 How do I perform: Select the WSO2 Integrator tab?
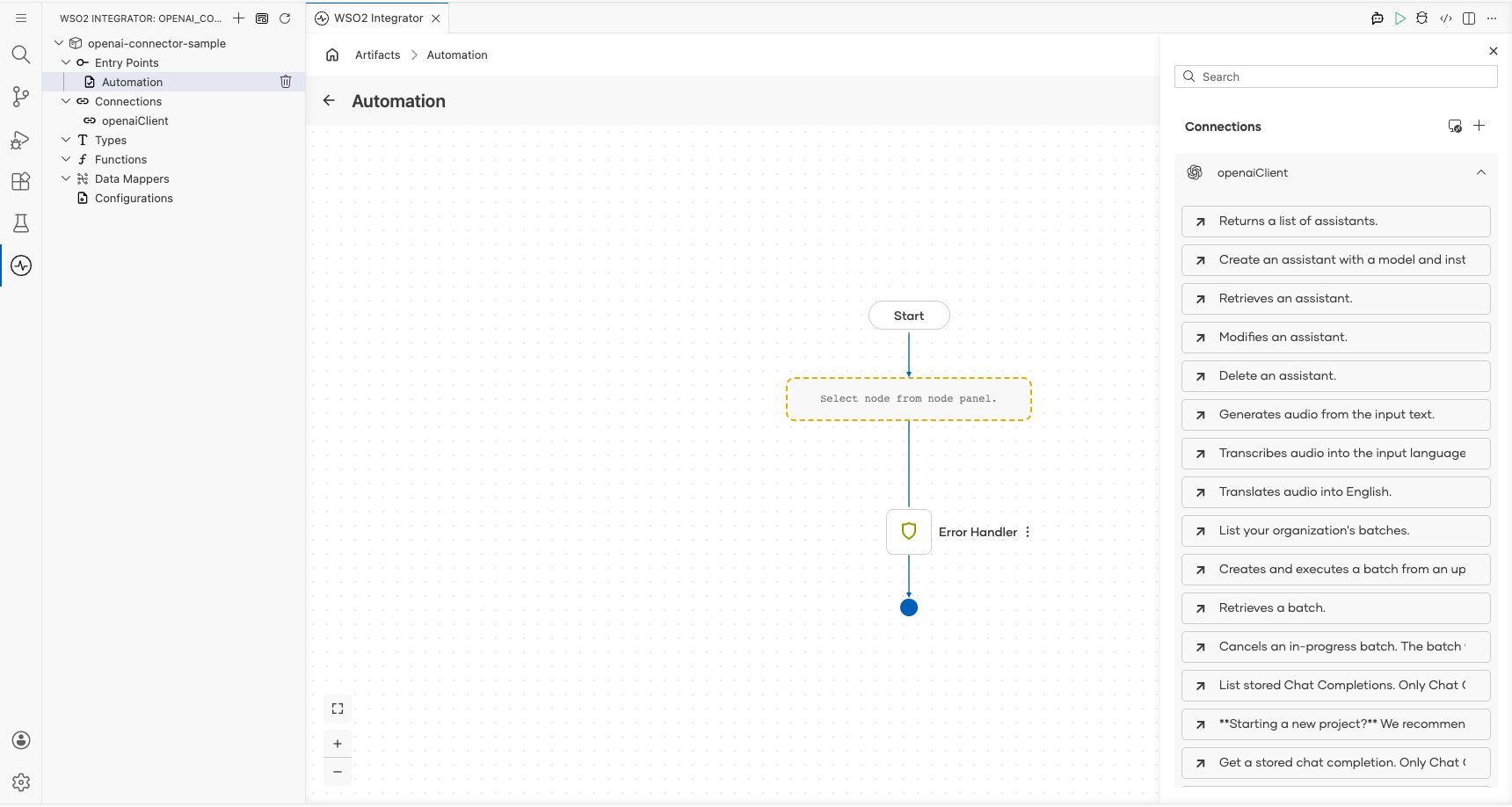378,18
